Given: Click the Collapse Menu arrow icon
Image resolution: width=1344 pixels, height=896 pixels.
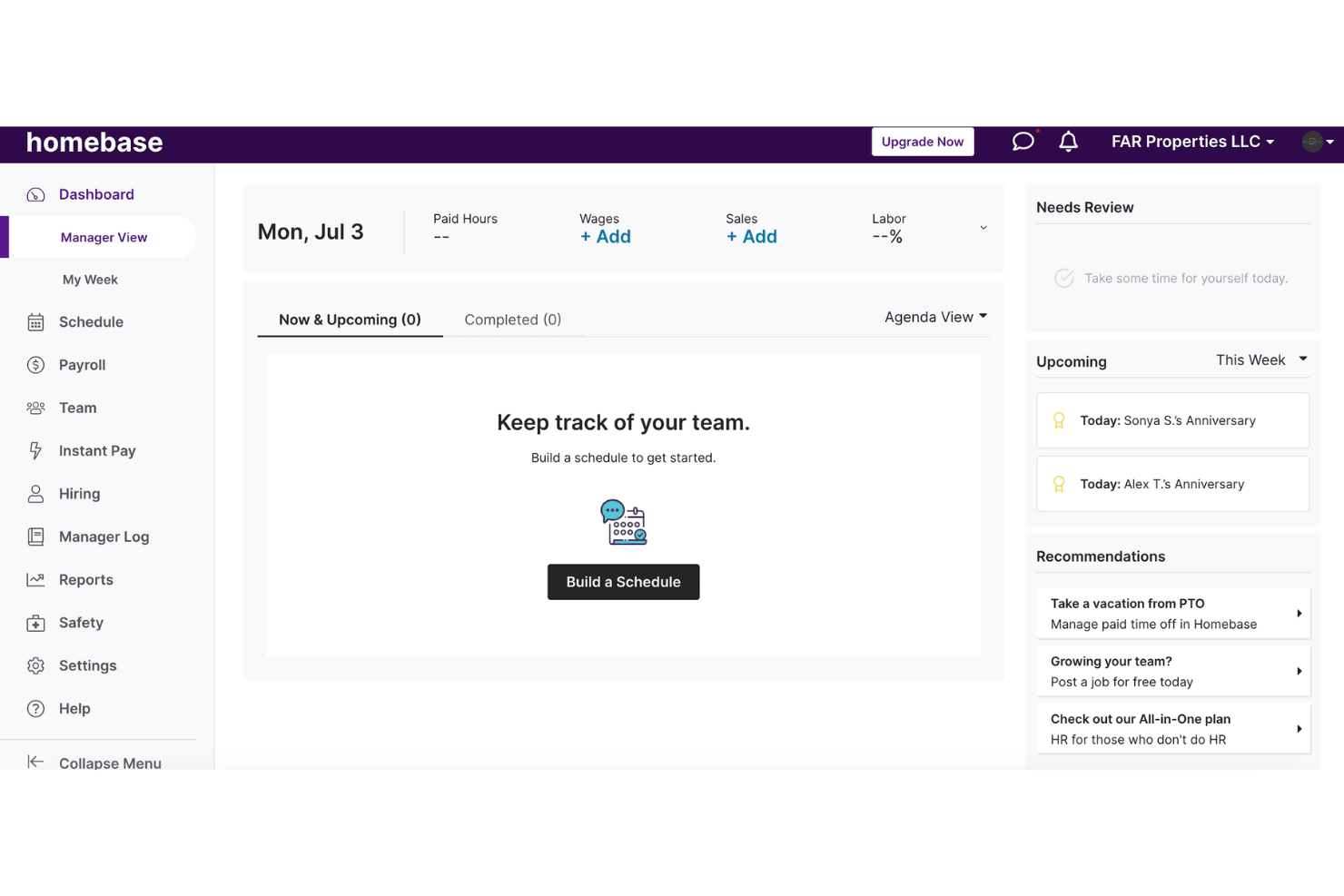Looking at the screenshot, I should click(35, 762).
